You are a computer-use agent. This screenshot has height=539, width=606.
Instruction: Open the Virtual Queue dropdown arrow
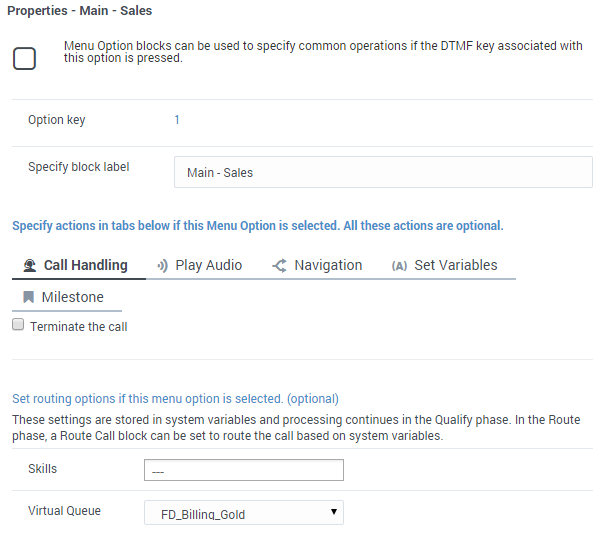pos(334,512)
